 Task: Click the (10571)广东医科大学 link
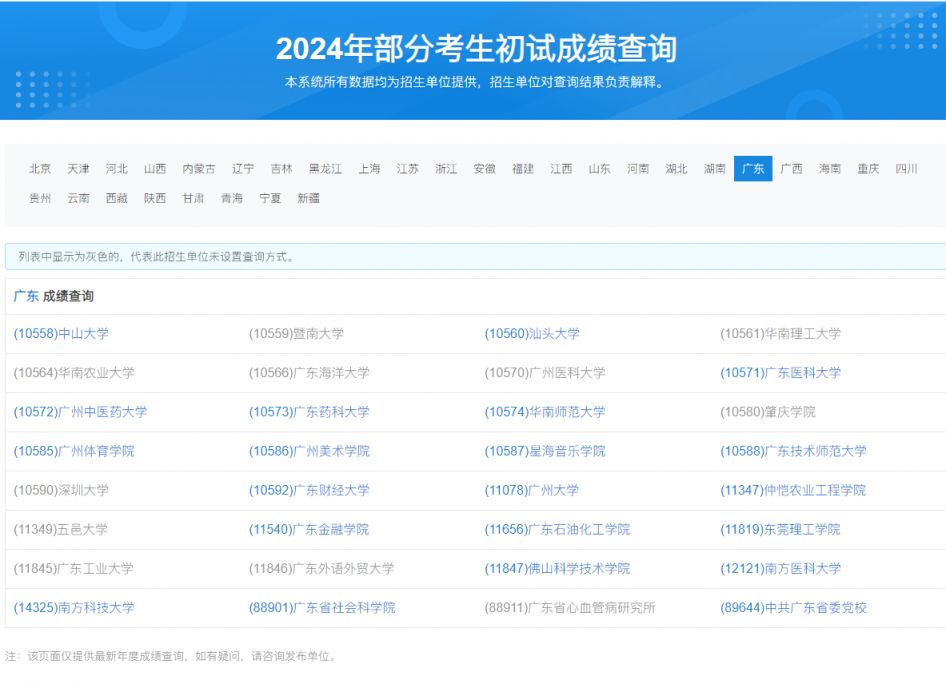(x=781, y=373)
